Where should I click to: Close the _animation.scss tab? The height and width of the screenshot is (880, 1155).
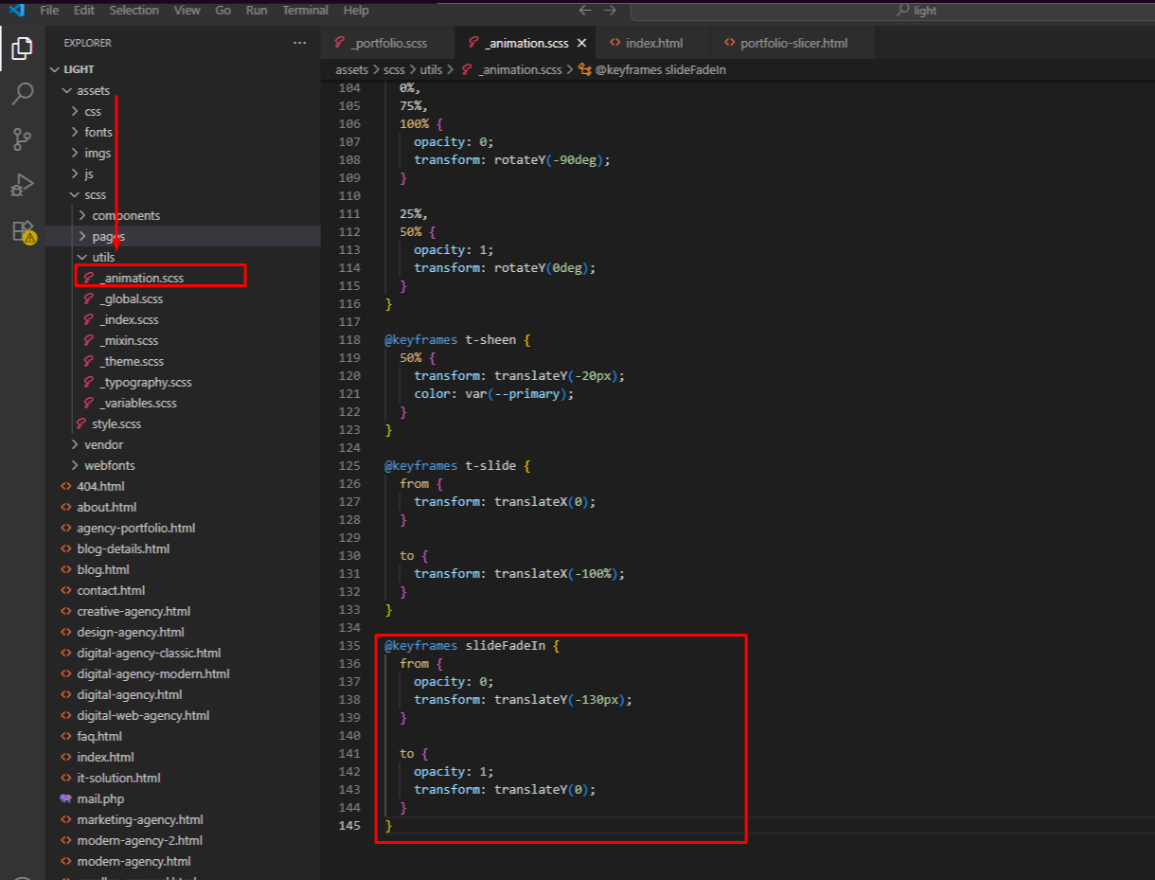click(581, 43)
